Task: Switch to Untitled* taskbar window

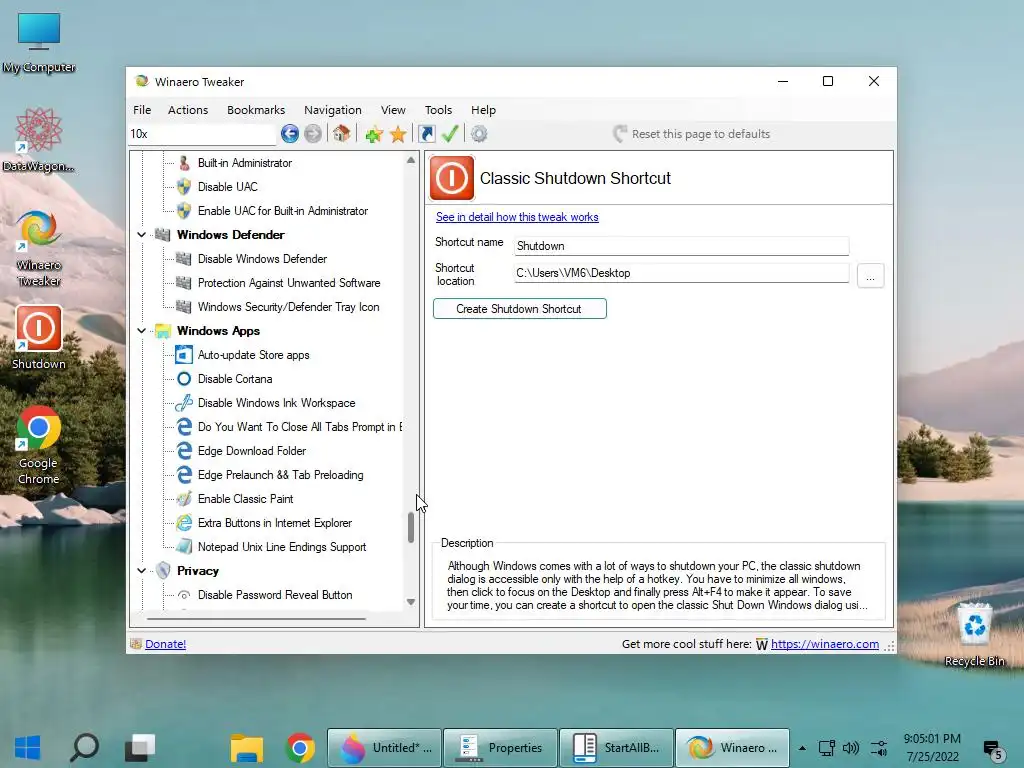Action: coord(385,748)
